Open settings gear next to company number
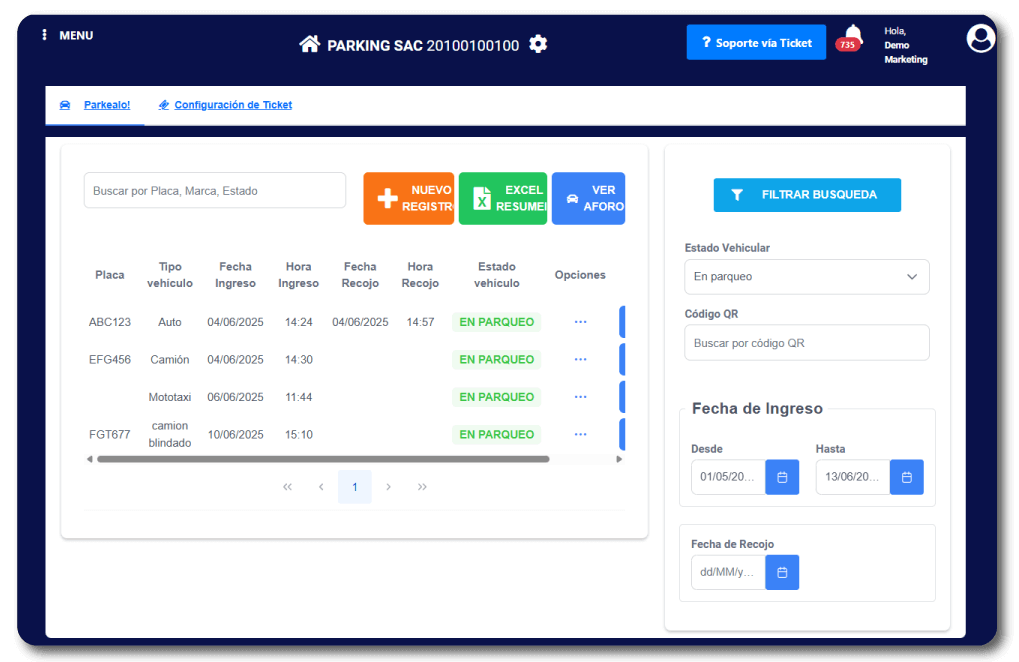 tap(538, 44)
